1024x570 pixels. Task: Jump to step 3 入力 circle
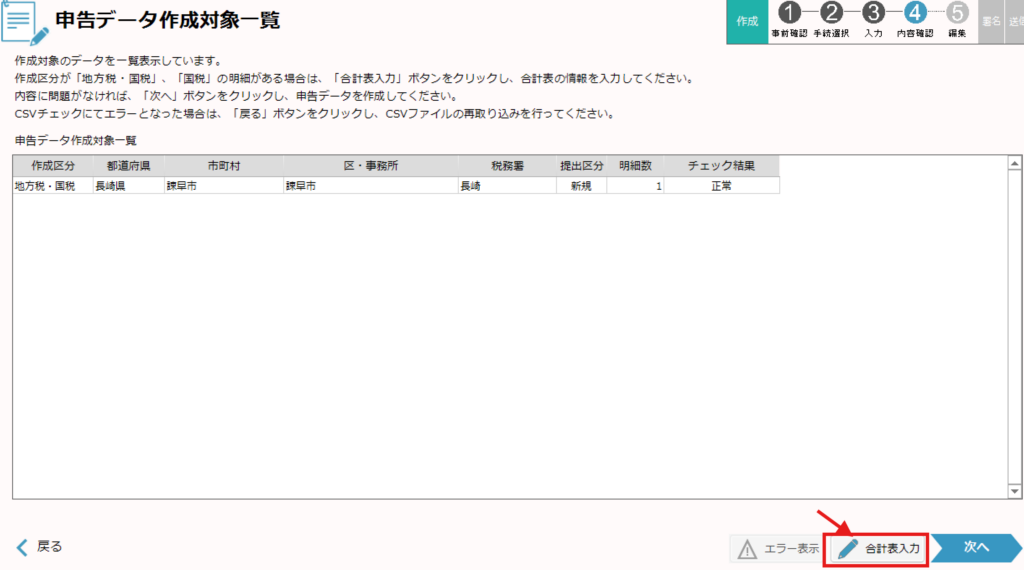(873, 14)
